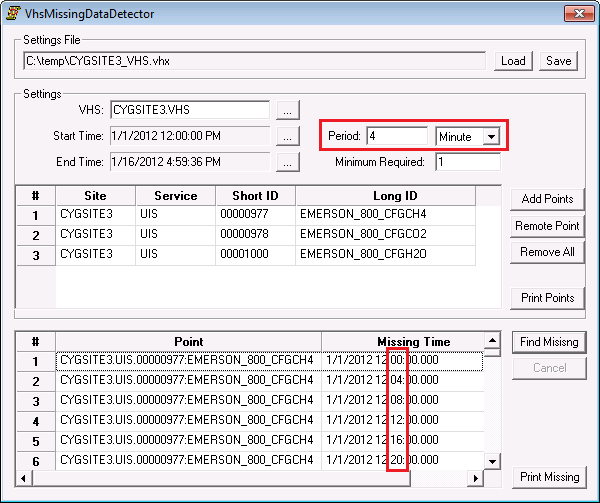Click the VHS name input field
The height and width of the screenshot is (503, 600).
[190, 110]
